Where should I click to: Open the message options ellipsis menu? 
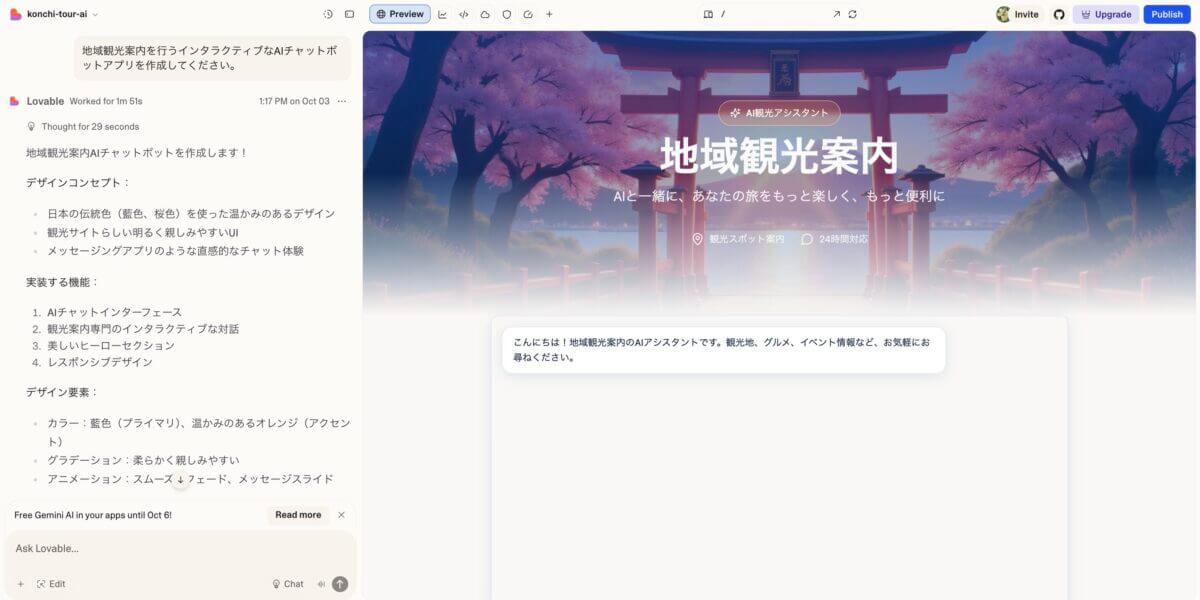click(342, 101)
